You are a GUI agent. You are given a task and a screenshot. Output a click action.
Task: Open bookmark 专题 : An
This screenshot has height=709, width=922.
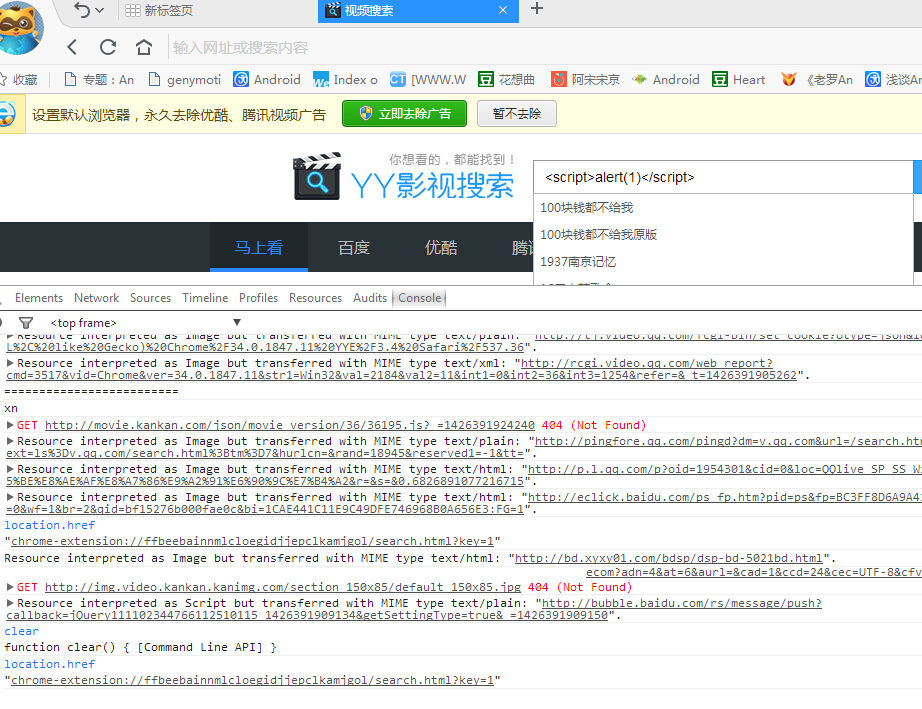pos(99,79)
